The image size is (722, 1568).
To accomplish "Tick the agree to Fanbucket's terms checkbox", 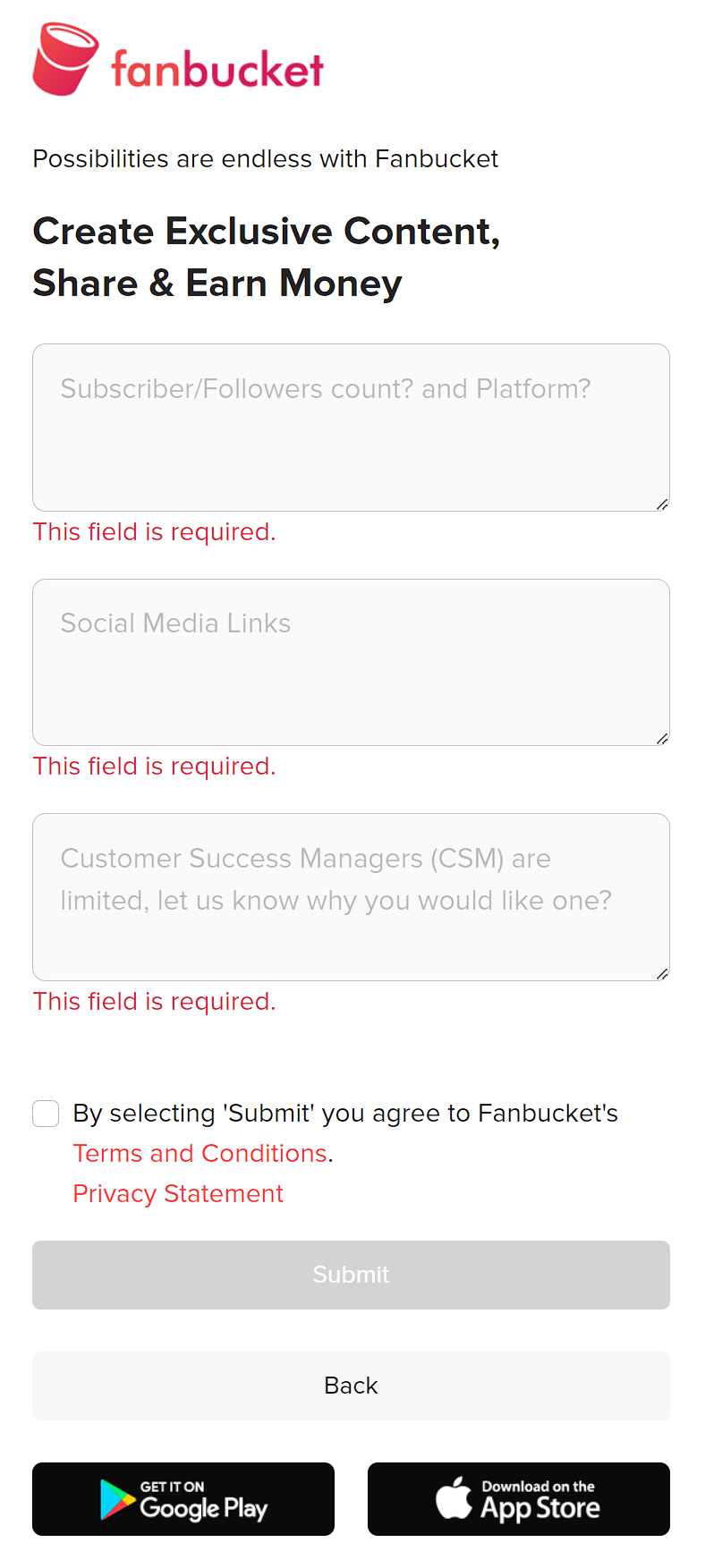I will 46,1114.
